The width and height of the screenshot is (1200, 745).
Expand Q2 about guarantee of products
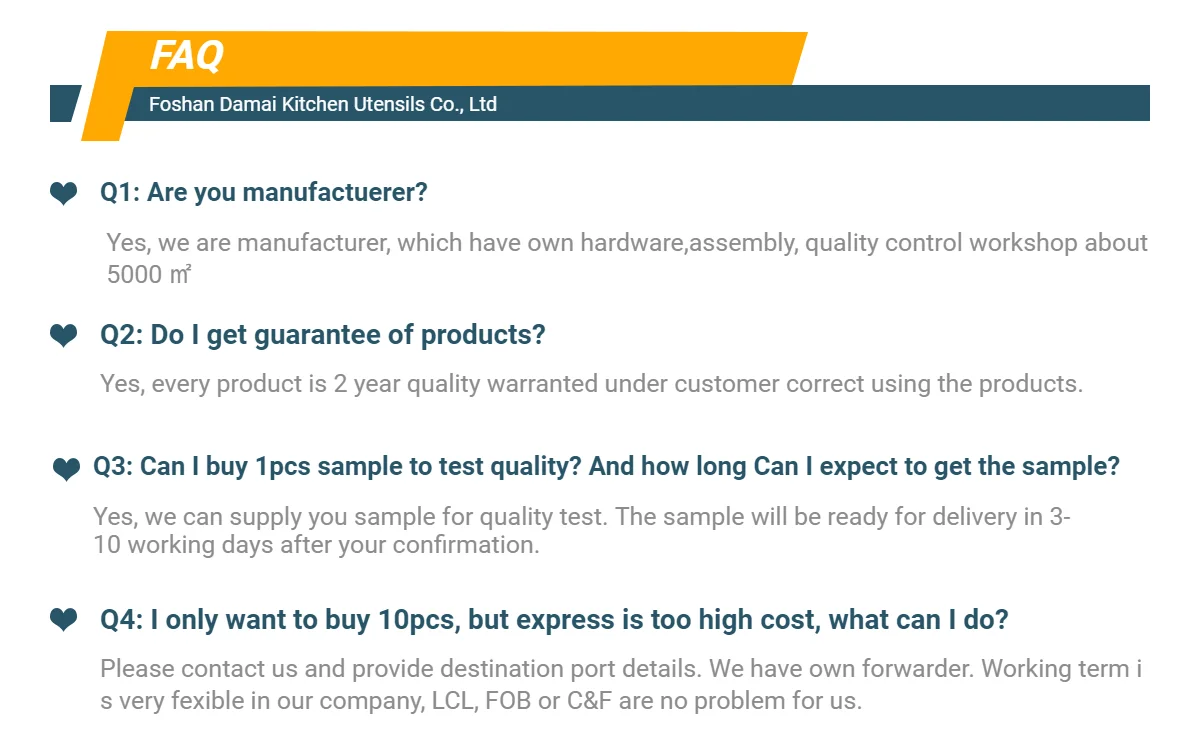pos(323,335)
